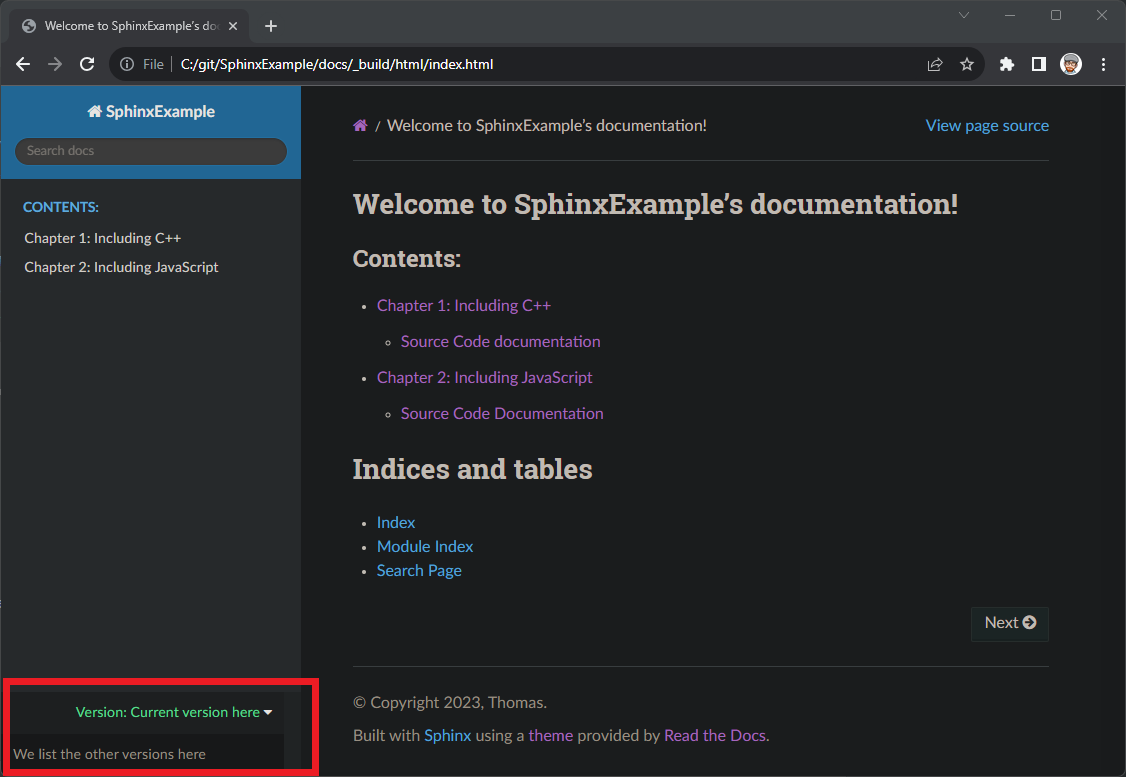Click the 'Search Page' link

click(x=419, y=570)
